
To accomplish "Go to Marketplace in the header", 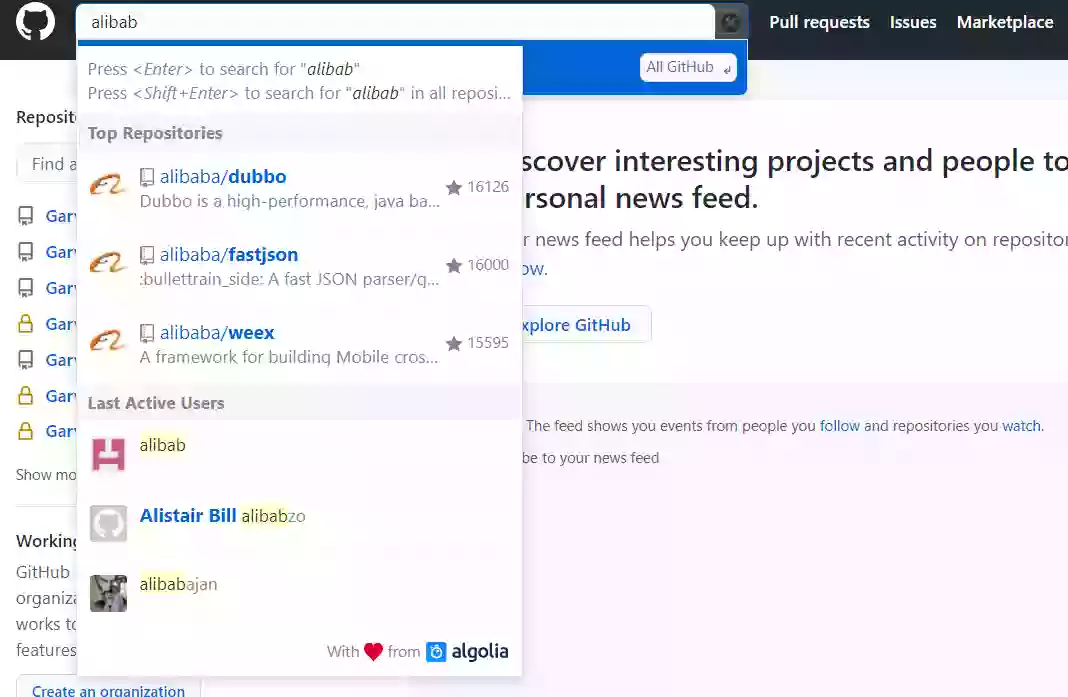I will coord(1005,22).
